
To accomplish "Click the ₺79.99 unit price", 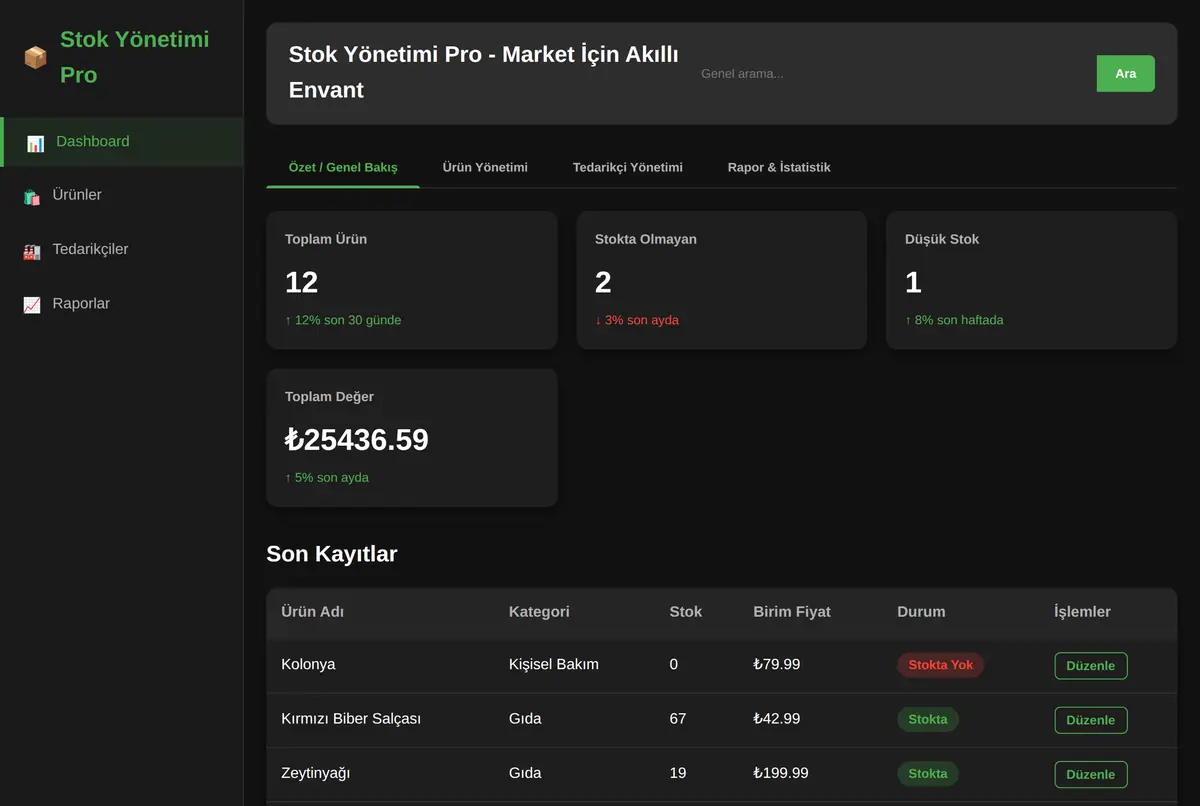I will 777,665.
